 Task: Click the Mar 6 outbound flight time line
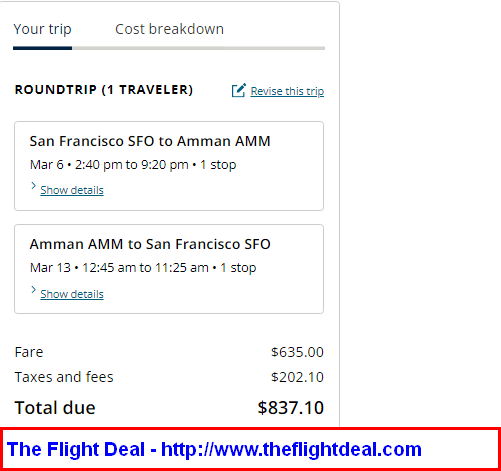coord(133,165)
